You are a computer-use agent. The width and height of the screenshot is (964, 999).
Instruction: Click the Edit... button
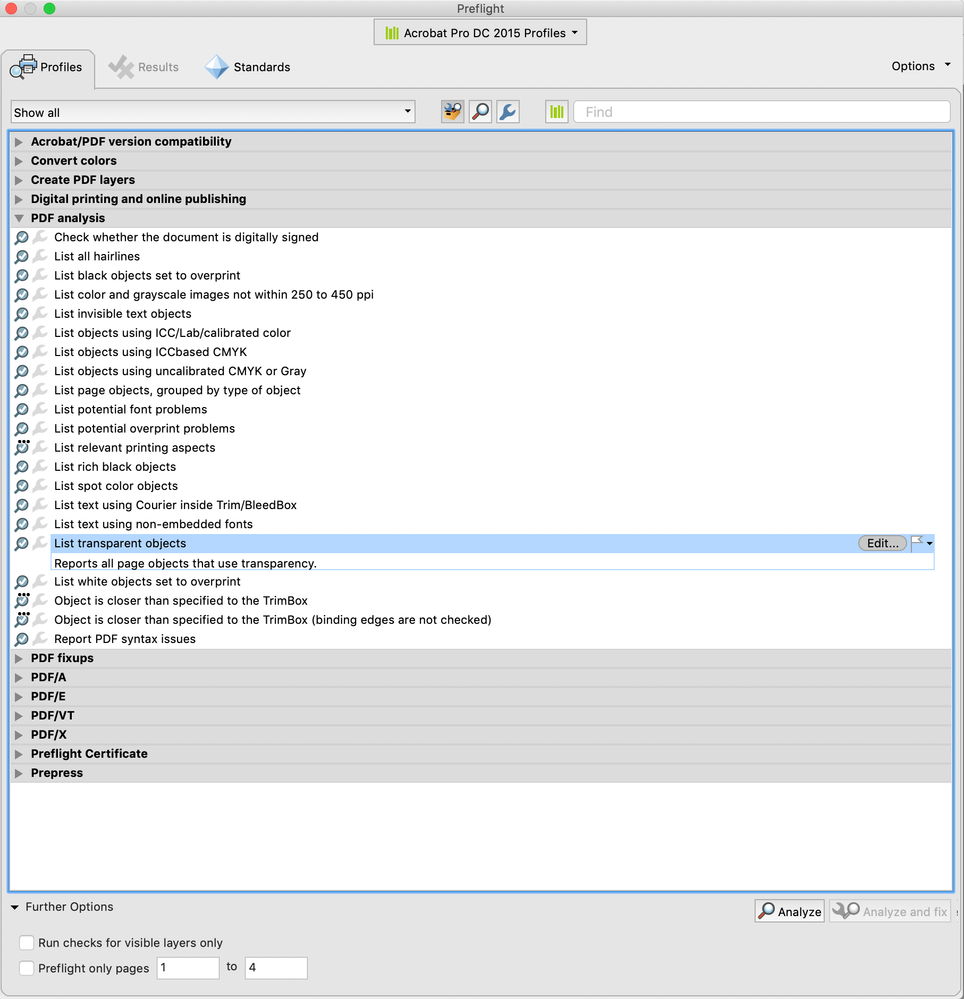click(x=882, y=543)
